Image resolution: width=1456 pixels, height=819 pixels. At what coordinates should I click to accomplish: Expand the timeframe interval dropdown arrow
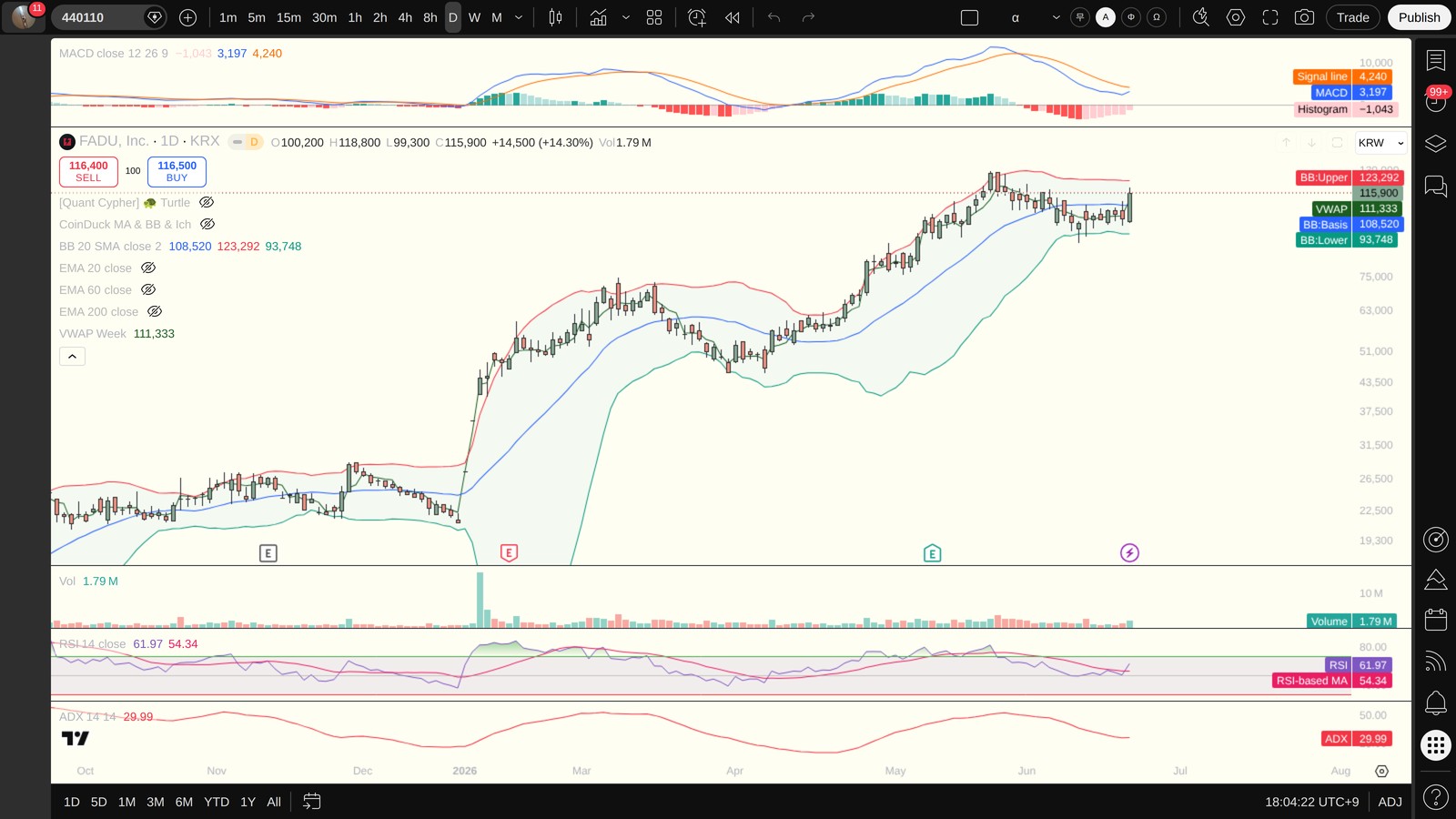(x=519, y=17)
